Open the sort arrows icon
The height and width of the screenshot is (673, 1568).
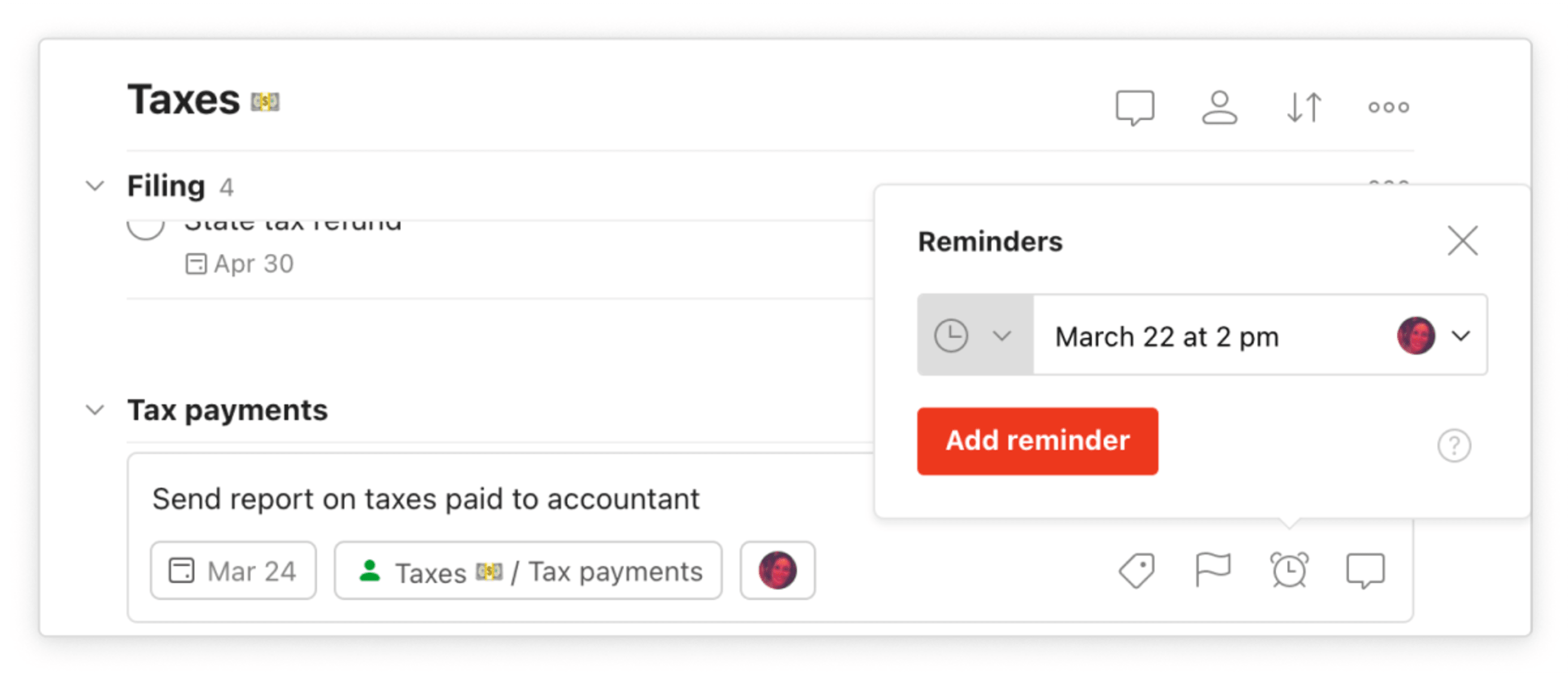coord(1304,107)
